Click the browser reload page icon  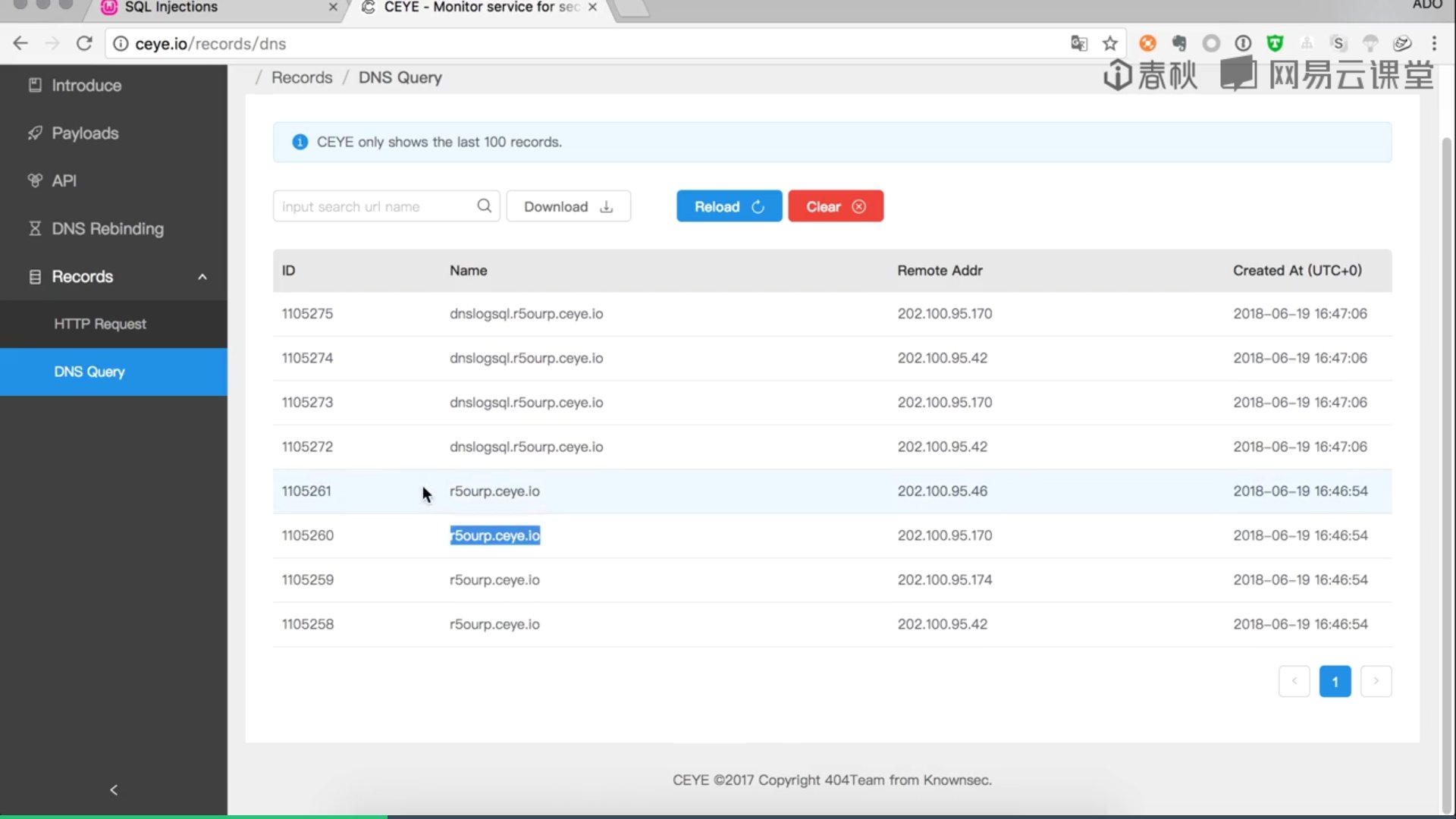[84, 44]
